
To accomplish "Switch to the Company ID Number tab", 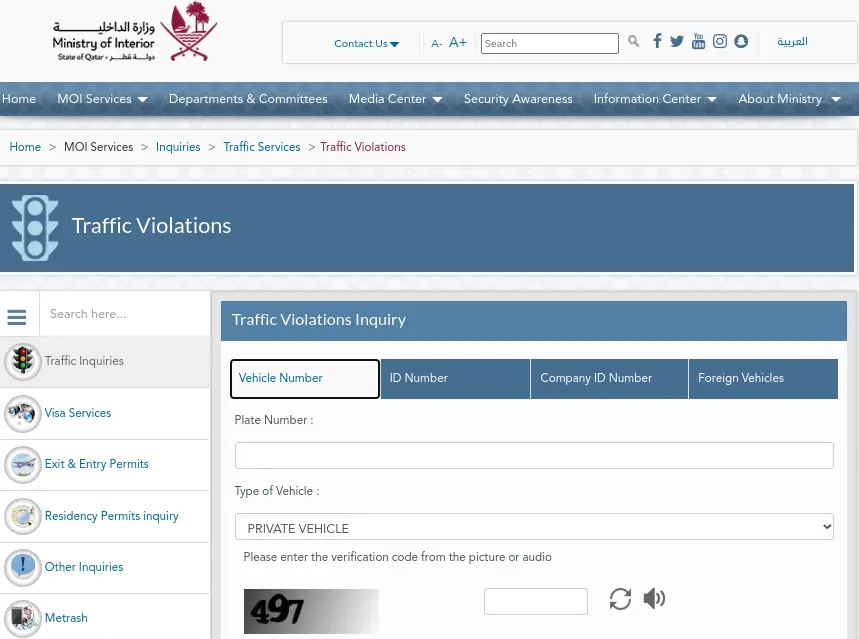I will [x=609, y=379].
